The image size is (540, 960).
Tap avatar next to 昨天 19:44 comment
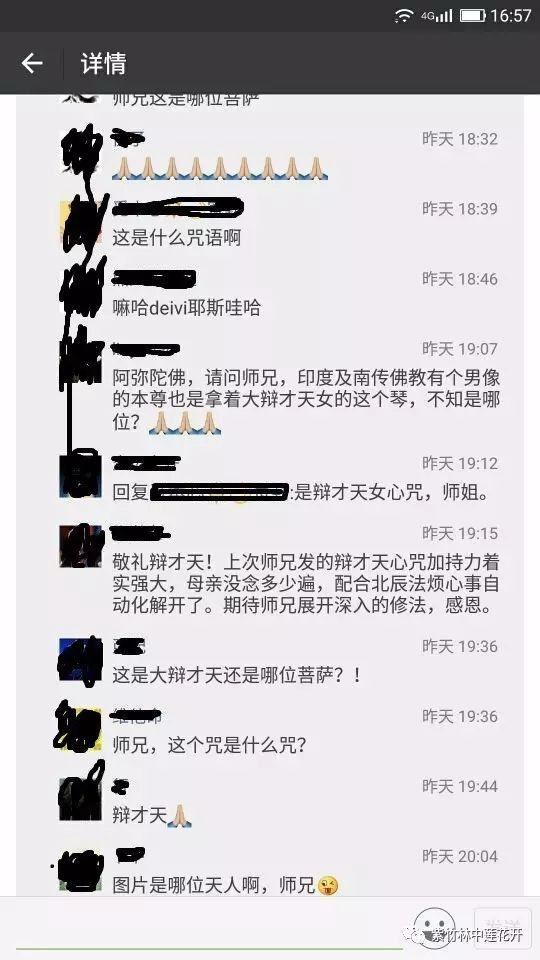[x=80, y=798]
